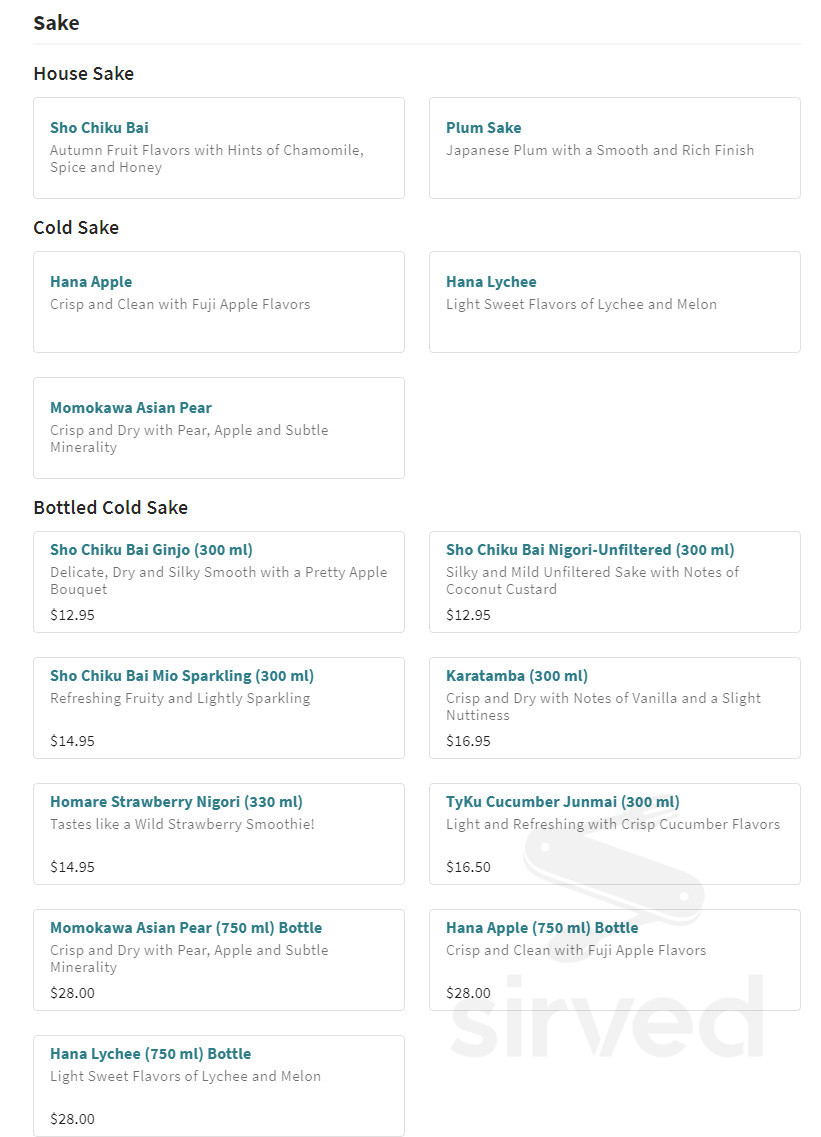
Task: Click Hana Lychee (750 ml) Bottle title
Action: [150, 1054]
